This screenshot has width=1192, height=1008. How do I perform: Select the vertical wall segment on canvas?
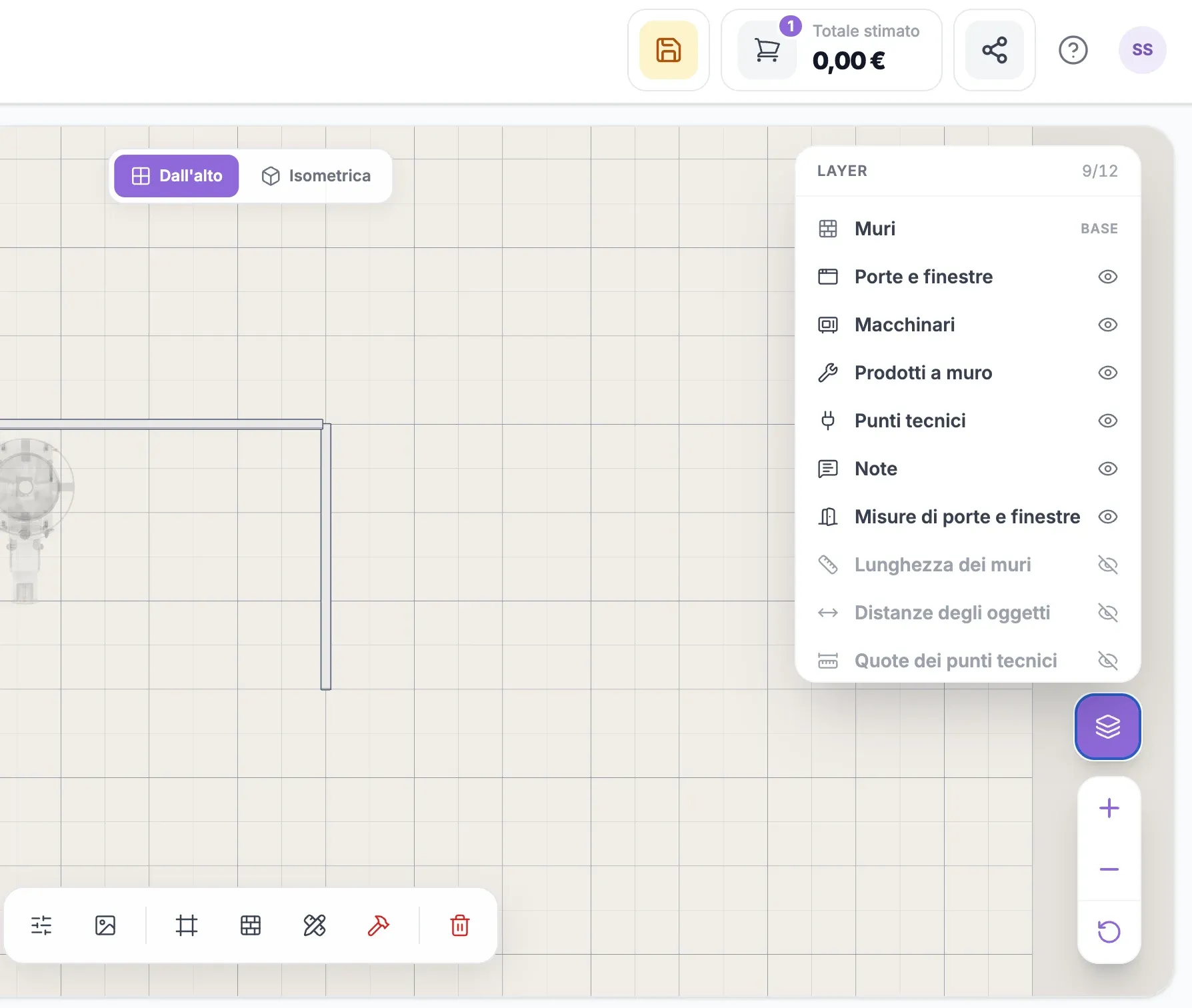[326, 556]
